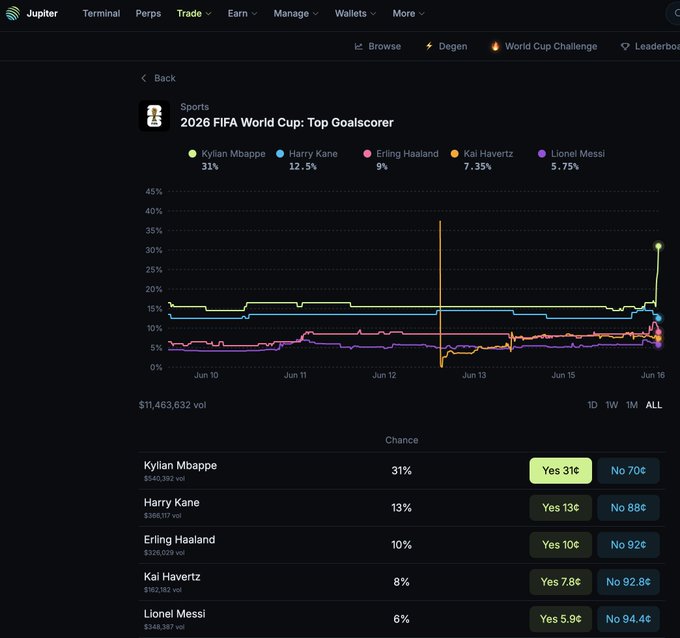The height and width of the screenshot is (638, 680).
Task: Click the World Cup trophy market thumbnail
Action: click(154, 116)
